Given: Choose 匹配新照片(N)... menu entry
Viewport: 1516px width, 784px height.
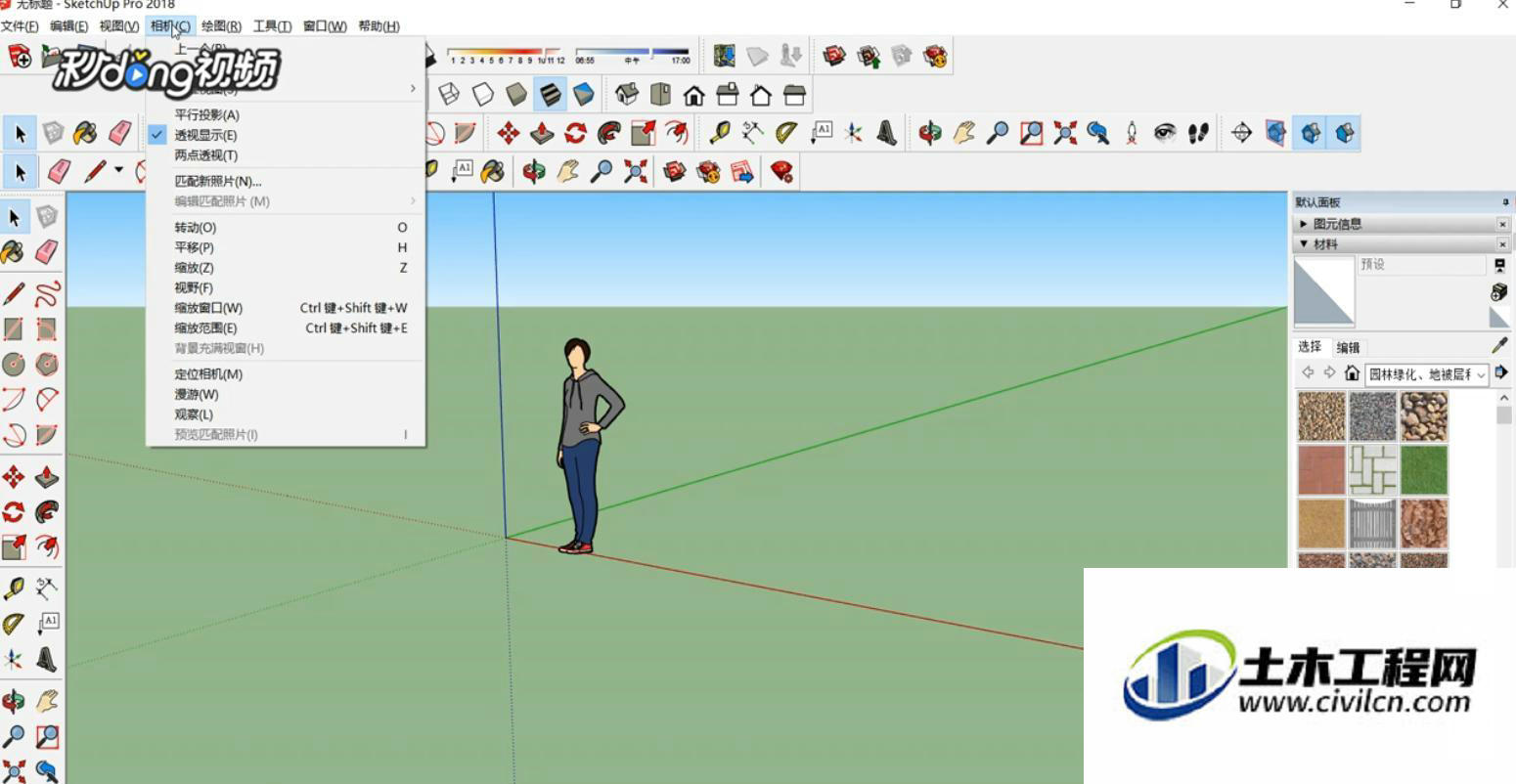Looking at the screenshot, I should tap(285, 181).
